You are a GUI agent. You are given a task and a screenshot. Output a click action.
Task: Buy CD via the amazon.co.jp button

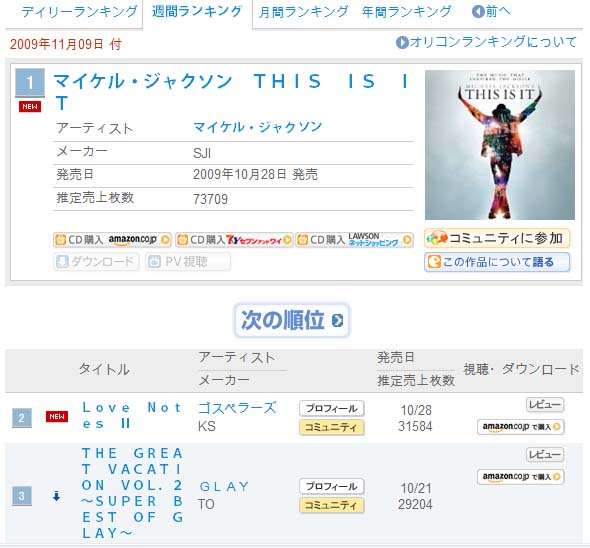(x=112, y=240)
